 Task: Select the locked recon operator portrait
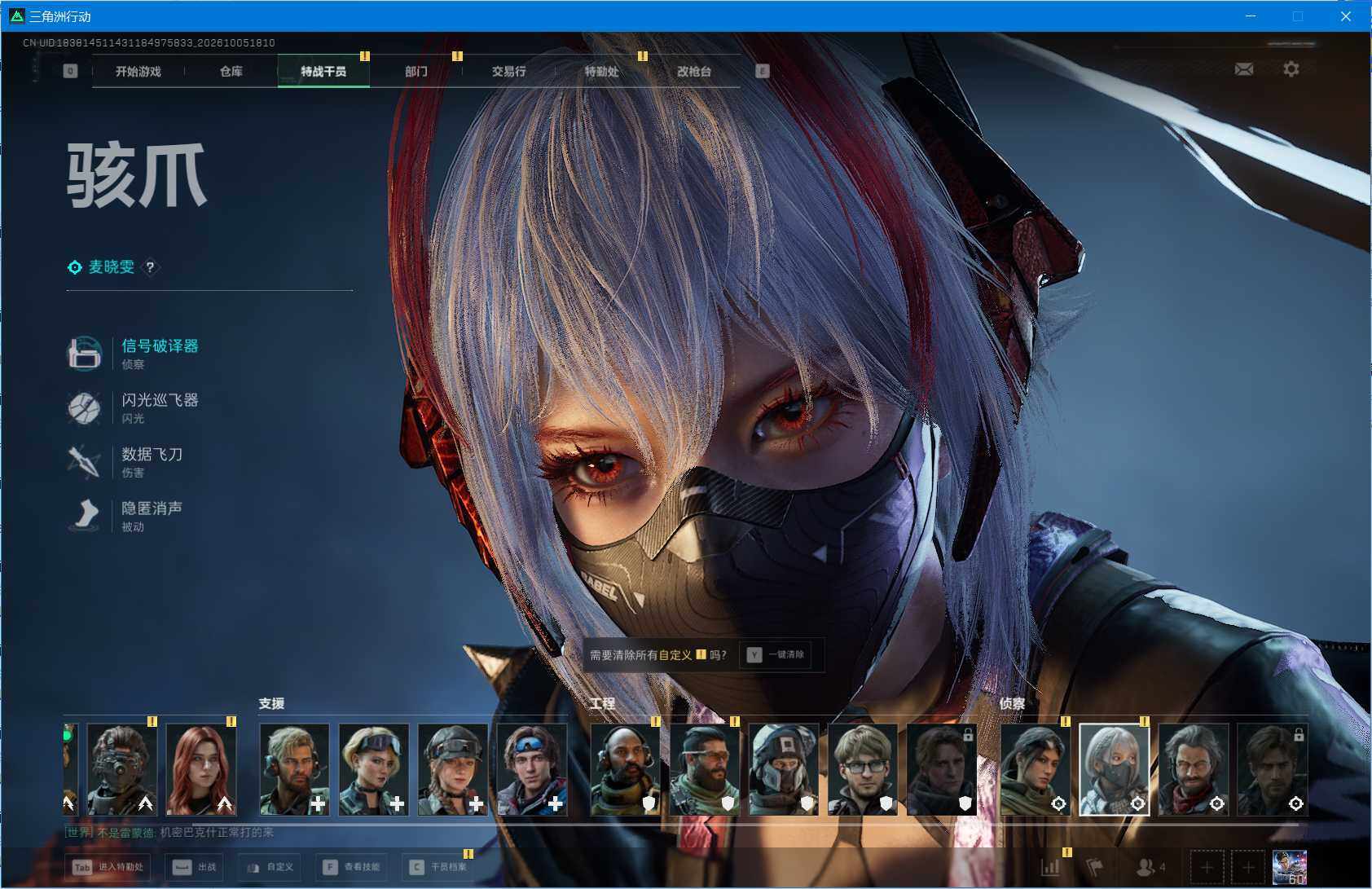[1273, 769]
